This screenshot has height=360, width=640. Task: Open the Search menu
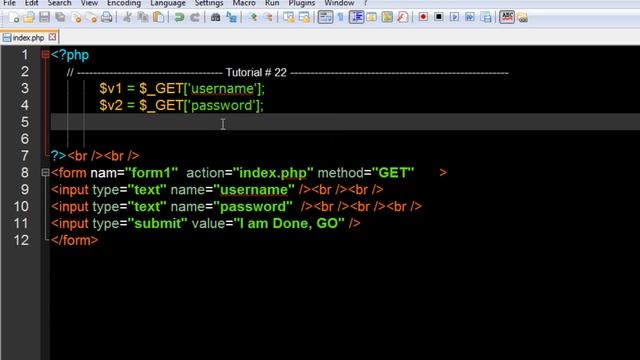pos(59,3)
